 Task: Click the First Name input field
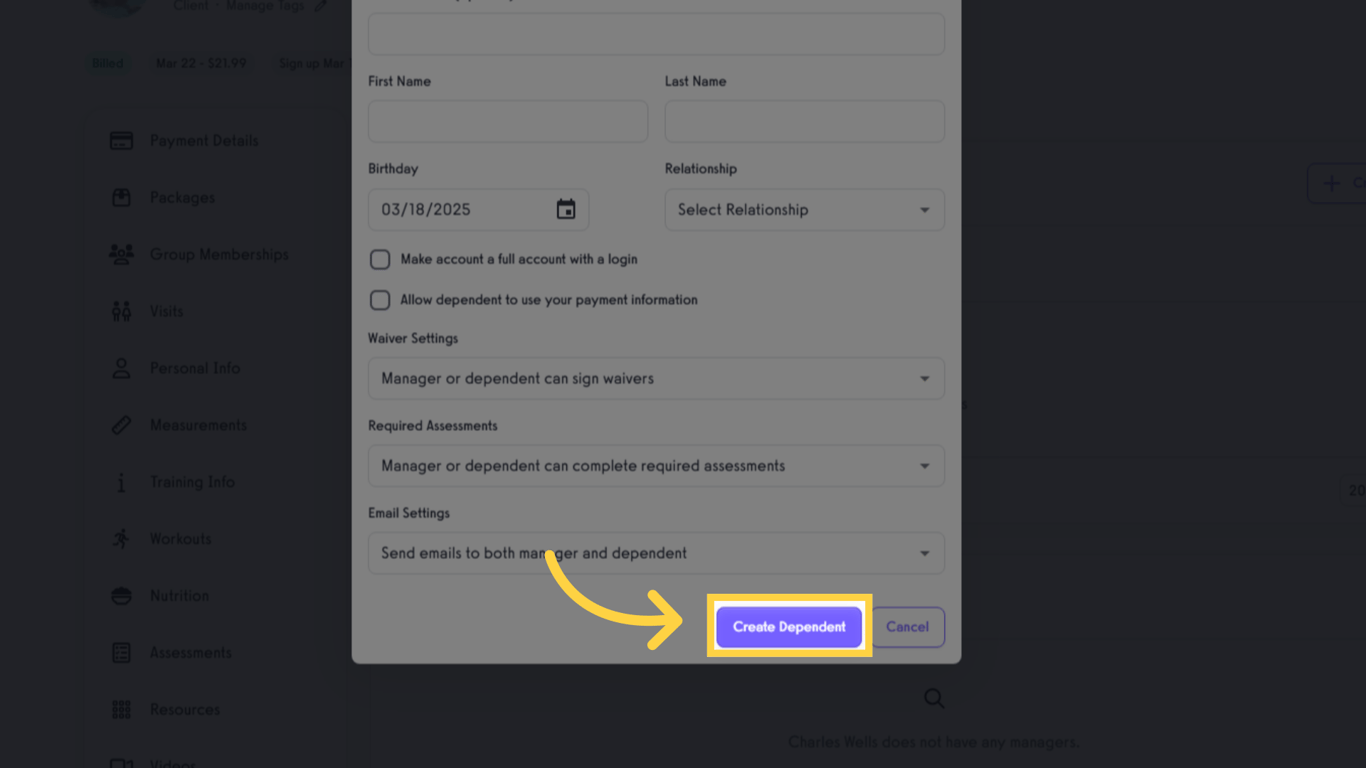(x=507, y=121)
